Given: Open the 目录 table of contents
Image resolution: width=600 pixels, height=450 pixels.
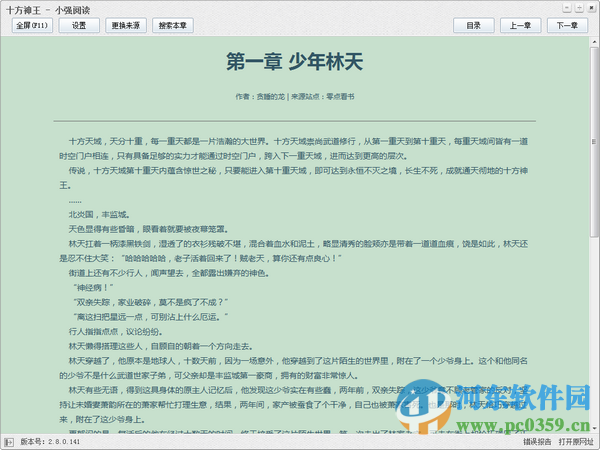Looking at the screenshot, I should (473, 25).
